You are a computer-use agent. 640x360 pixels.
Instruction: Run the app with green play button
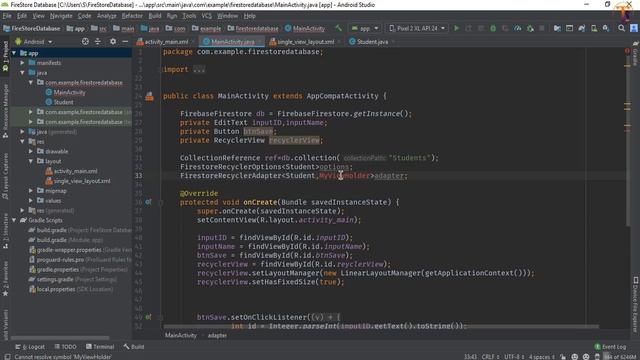456,28
